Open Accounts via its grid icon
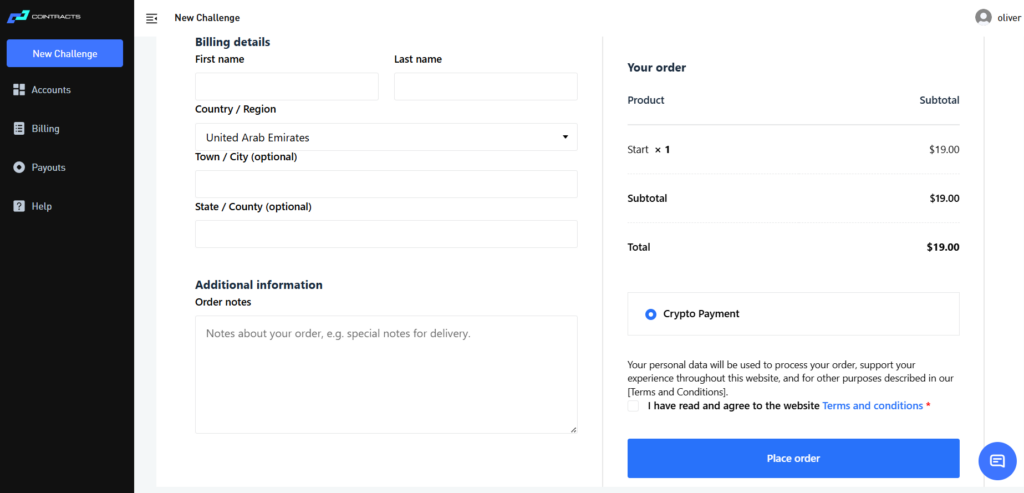1024x493 pixels. 19,90
